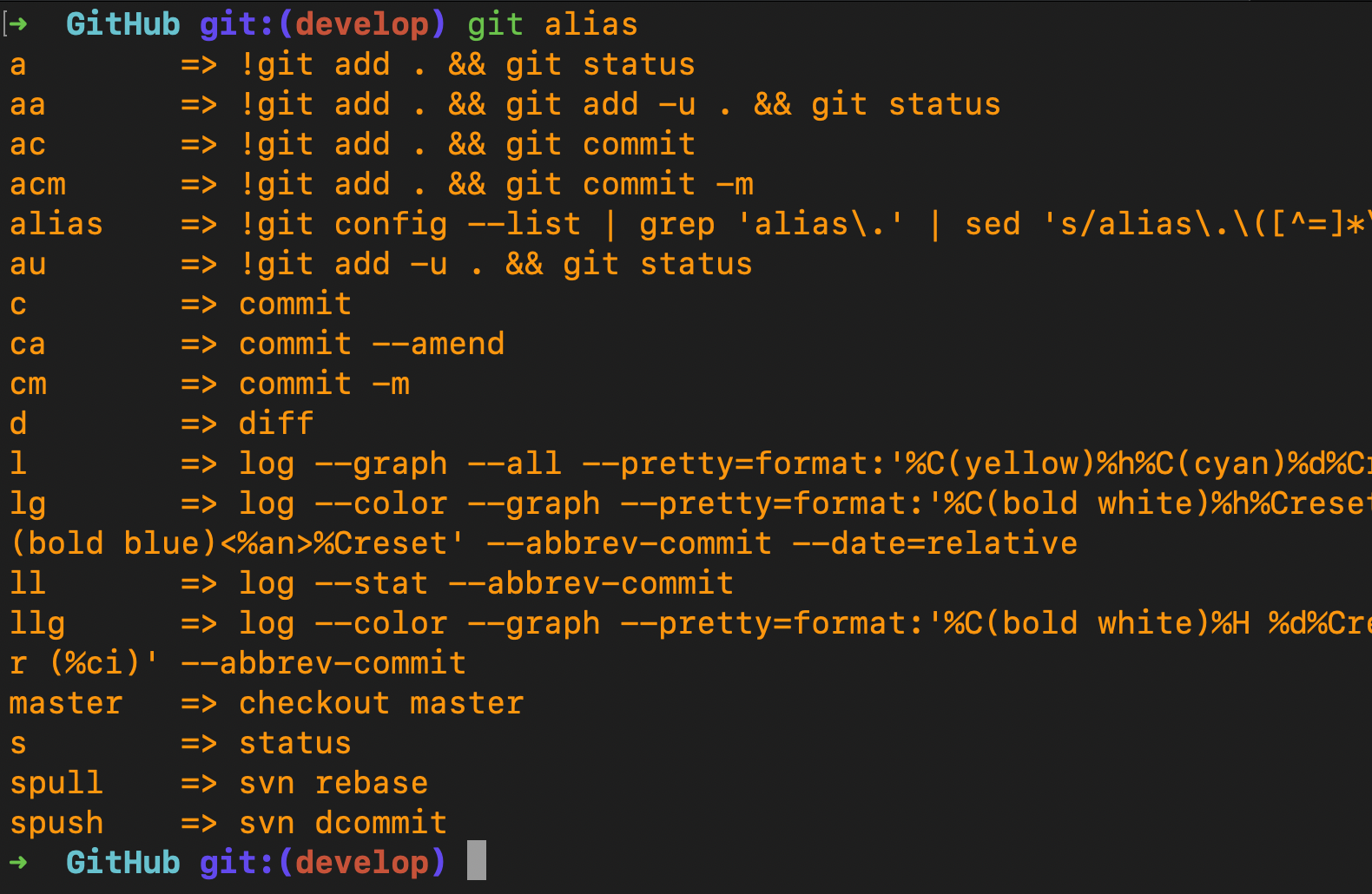This screenshot has height=894, width=1372.
Task: Select the 'GitHub' directory name in the top prompt
Action: [x=123, y=24]
